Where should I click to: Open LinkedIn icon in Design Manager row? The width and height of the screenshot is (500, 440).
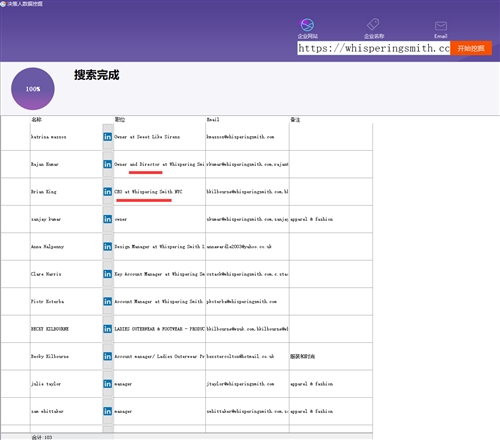coord(107,247)
